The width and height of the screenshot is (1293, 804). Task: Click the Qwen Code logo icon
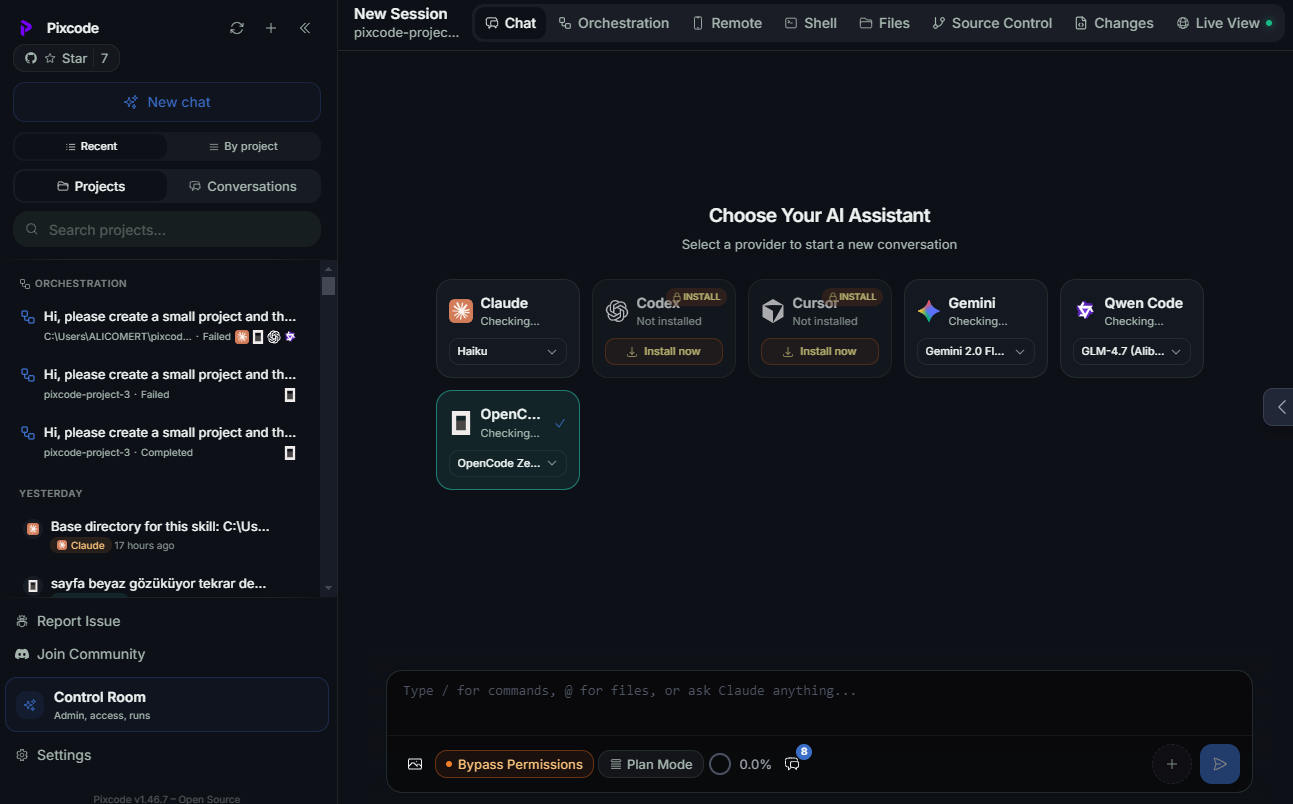click(x=1085, y=311)
